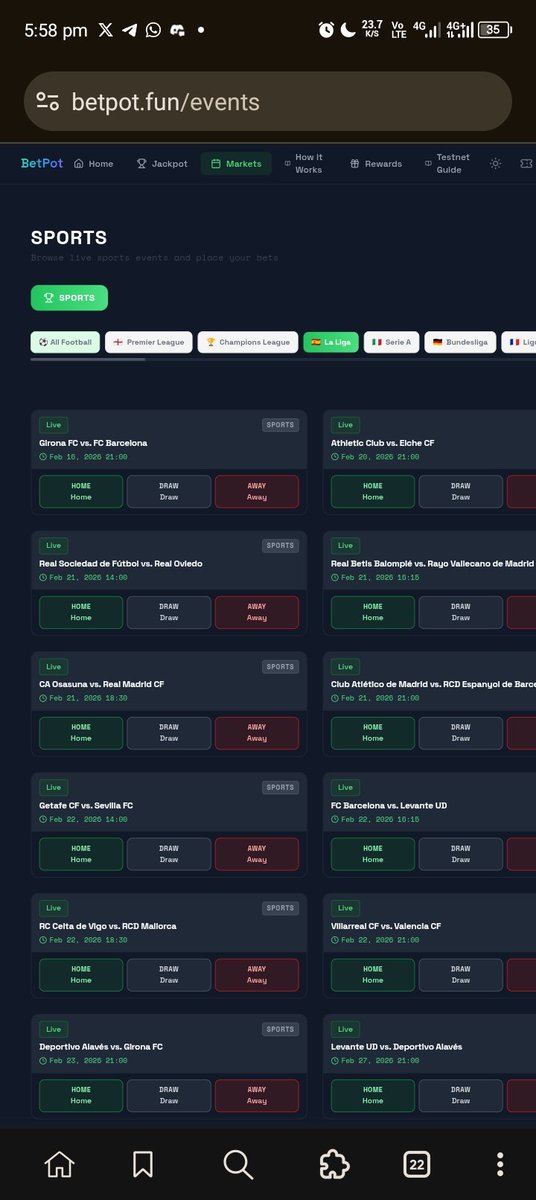Screen dimensions: 536x1200
Task: Bet HOME on FC Barcelona vs. Levante UD
Action: coord(373,854)
